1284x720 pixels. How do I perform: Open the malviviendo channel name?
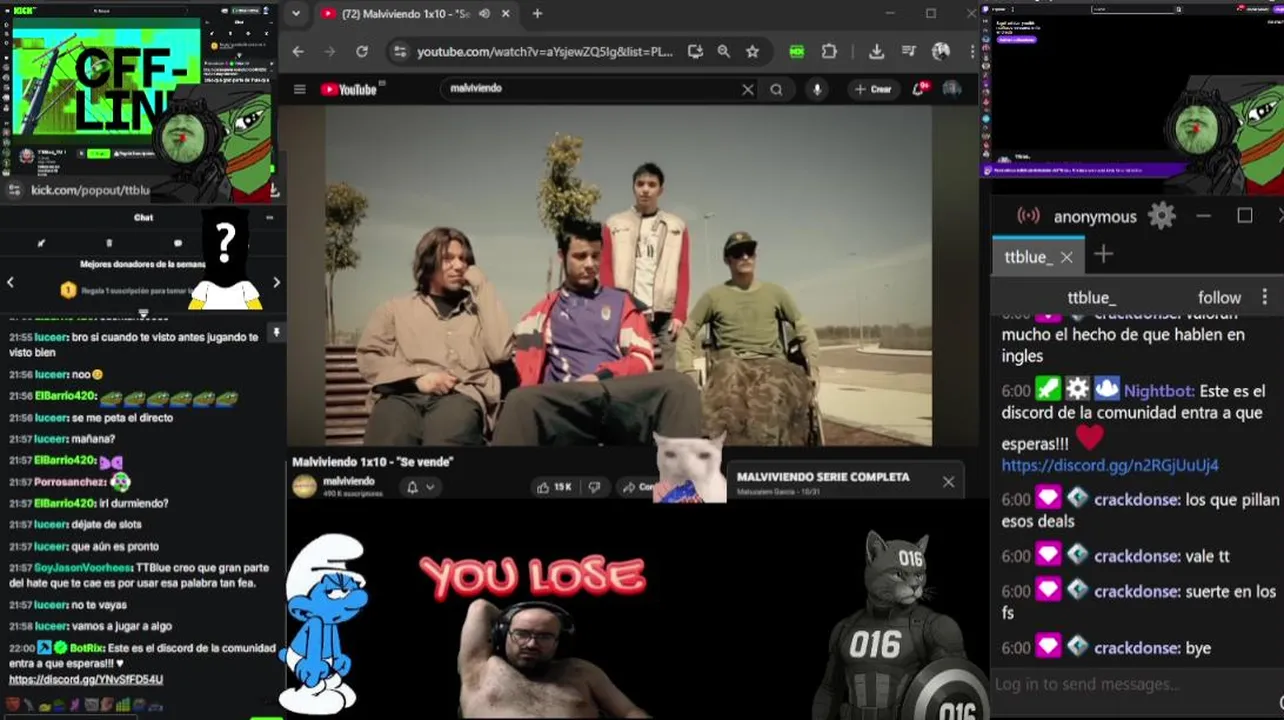tap(348, 481)
